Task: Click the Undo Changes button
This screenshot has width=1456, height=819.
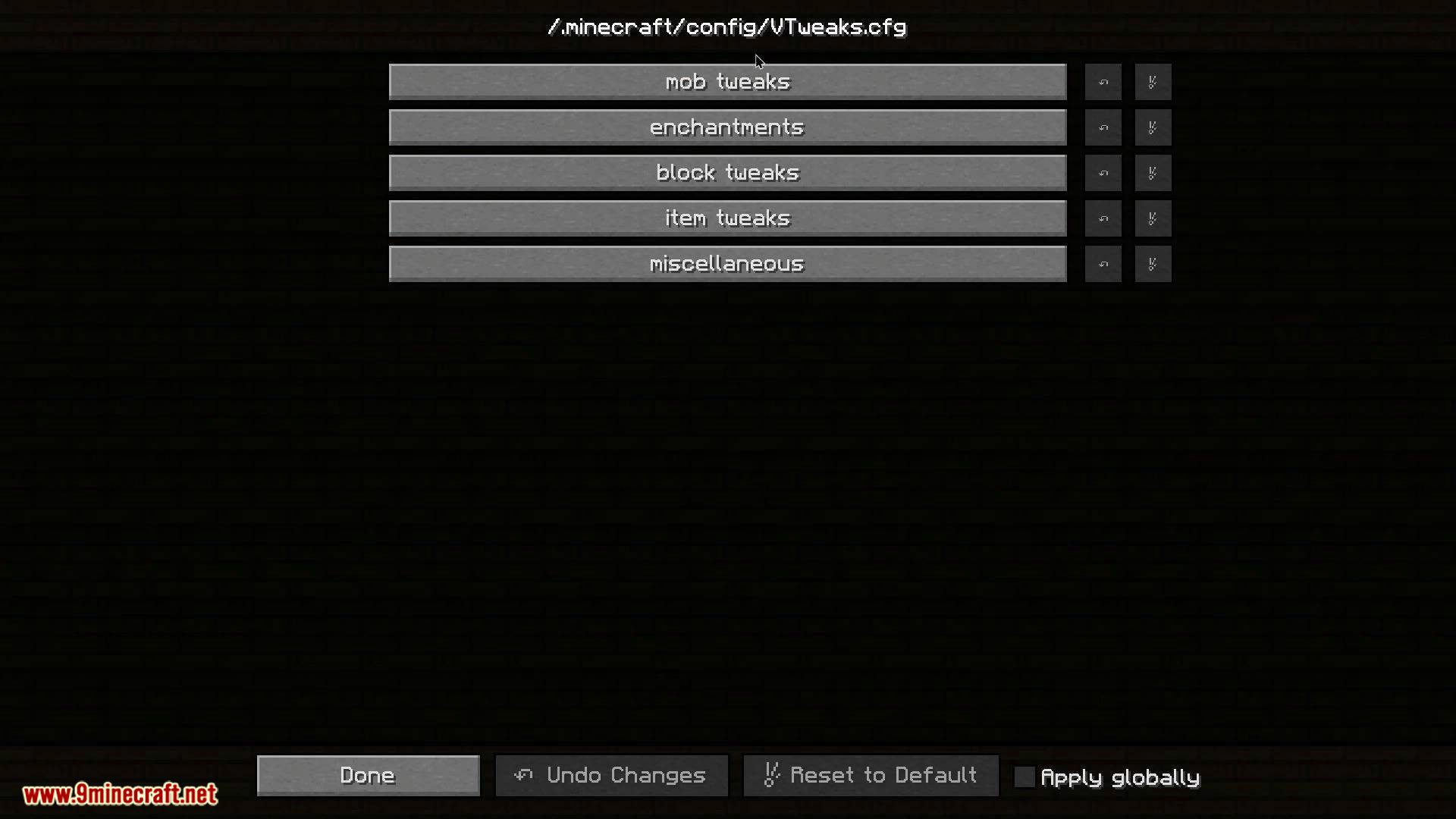Action: [611, 775]
